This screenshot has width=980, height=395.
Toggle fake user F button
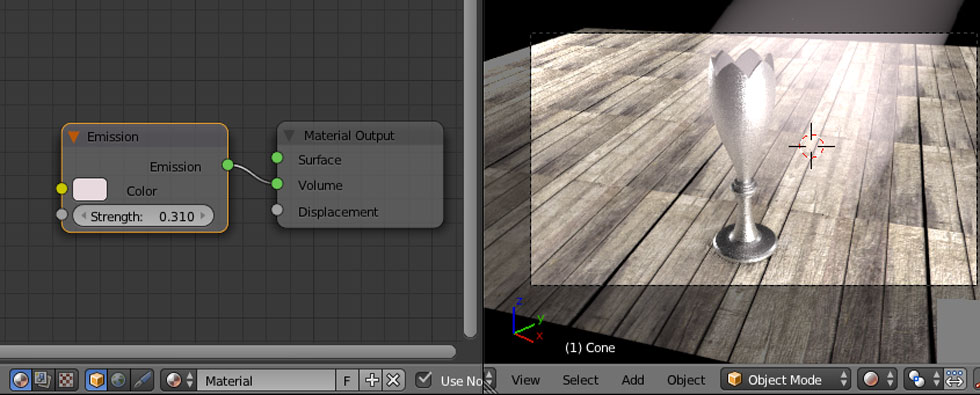347,380
